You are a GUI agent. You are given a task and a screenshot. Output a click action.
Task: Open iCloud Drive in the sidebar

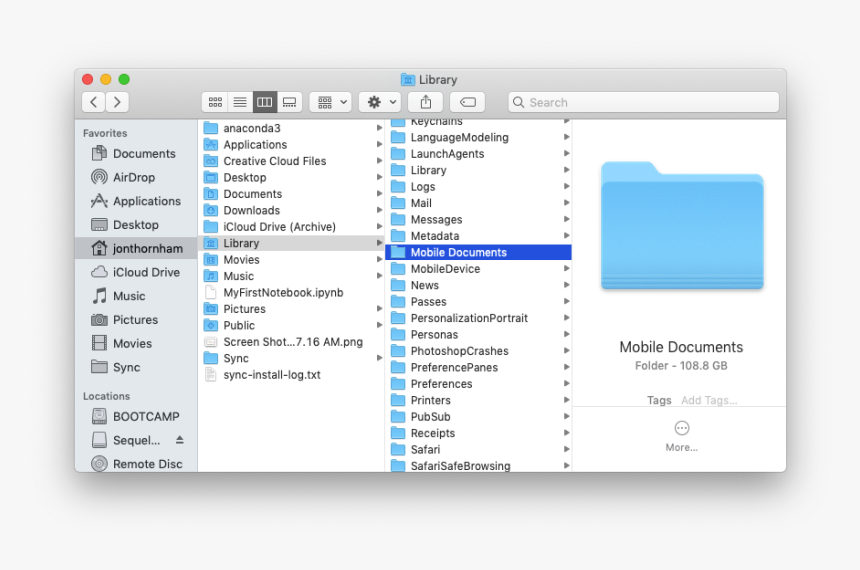pyautogui.click(x=135, y=272)
